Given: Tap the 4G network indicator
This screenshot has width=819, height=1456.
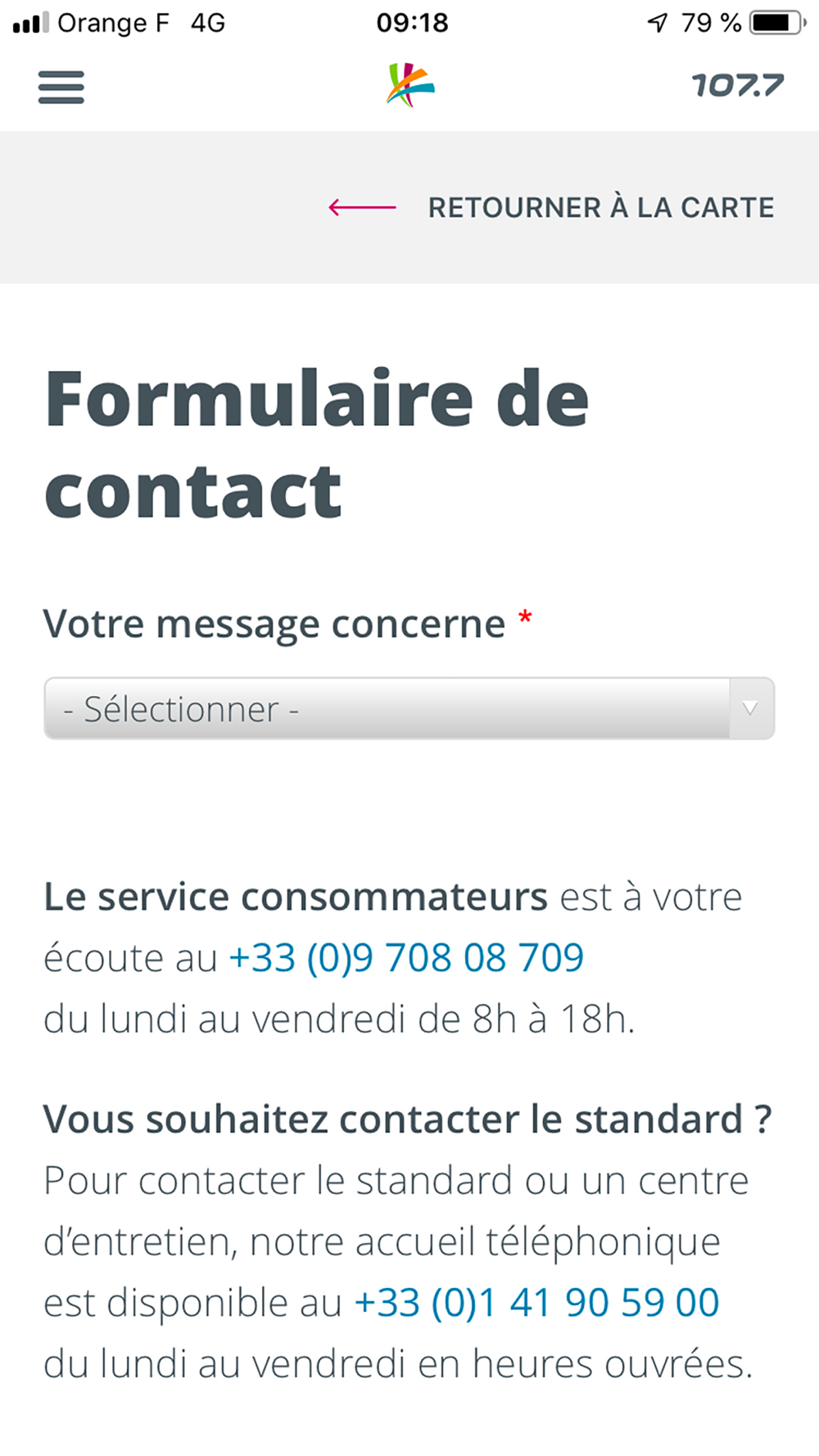Looking at the screenshot, I should [207, 23].
